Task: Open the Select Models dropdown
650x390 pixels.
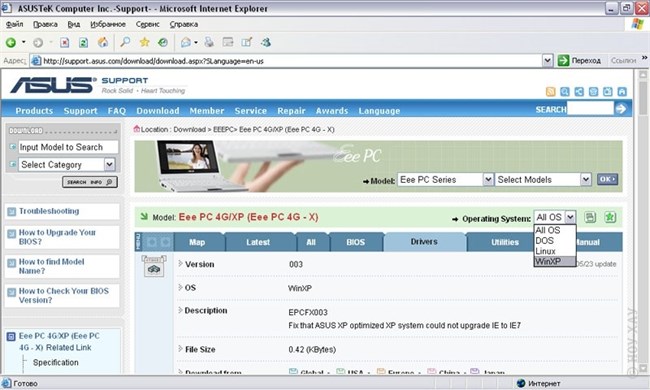Action: tap(585, 179)
